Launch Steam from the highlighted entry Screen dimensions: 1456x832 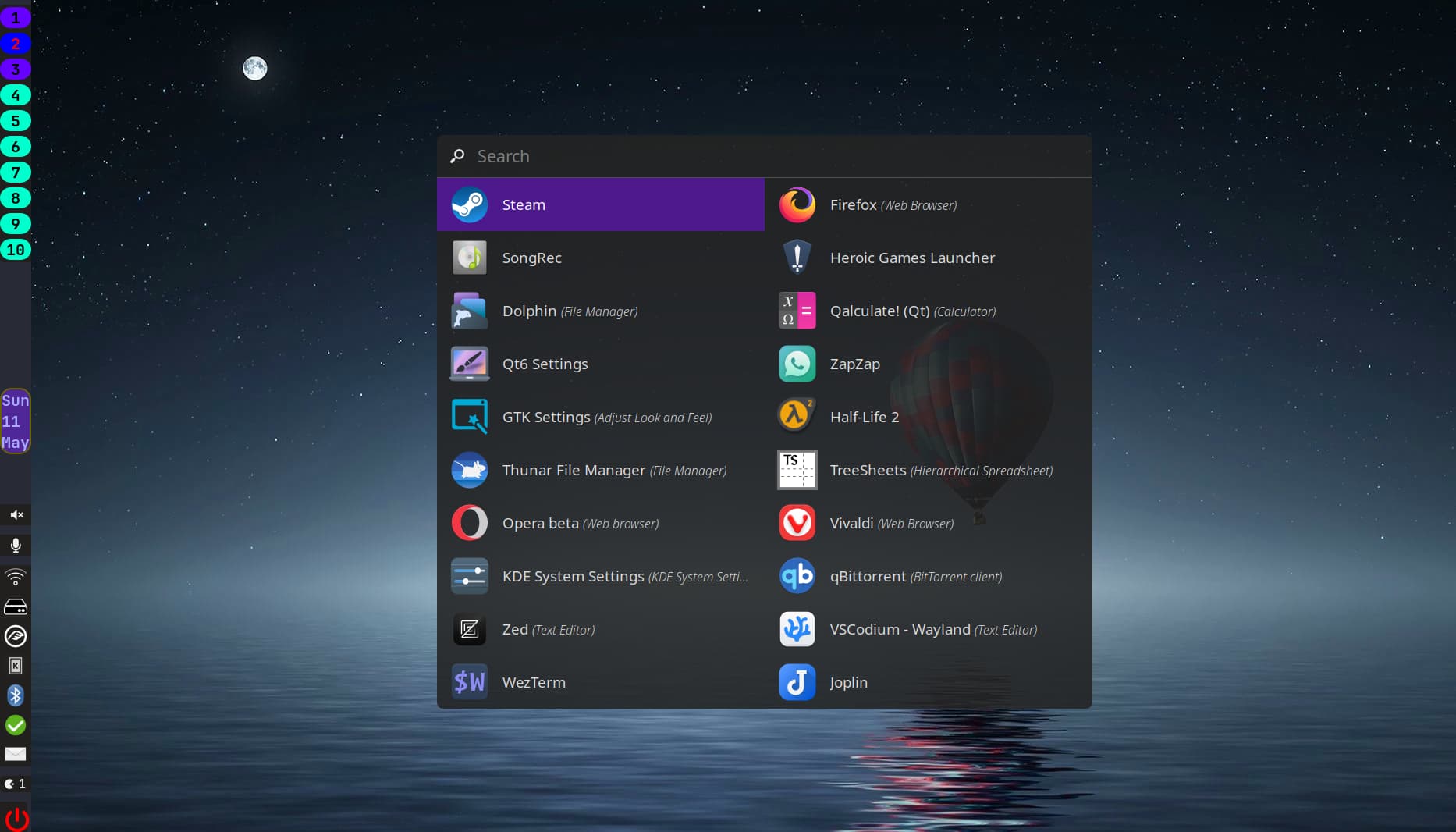(601, 204)
